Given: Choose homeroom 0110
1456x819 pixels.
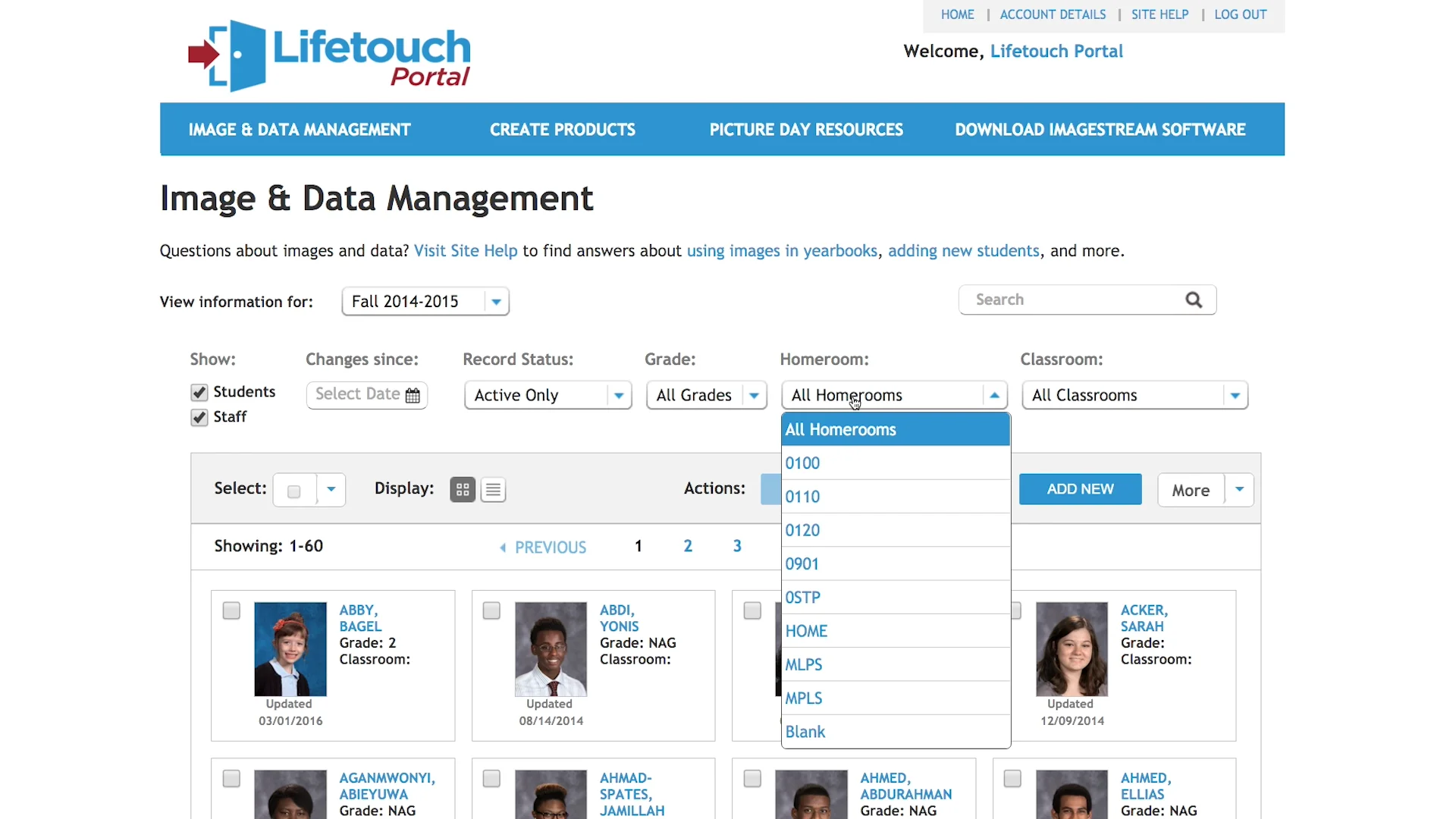Looking at the screenshot, I should click(896, 497).
